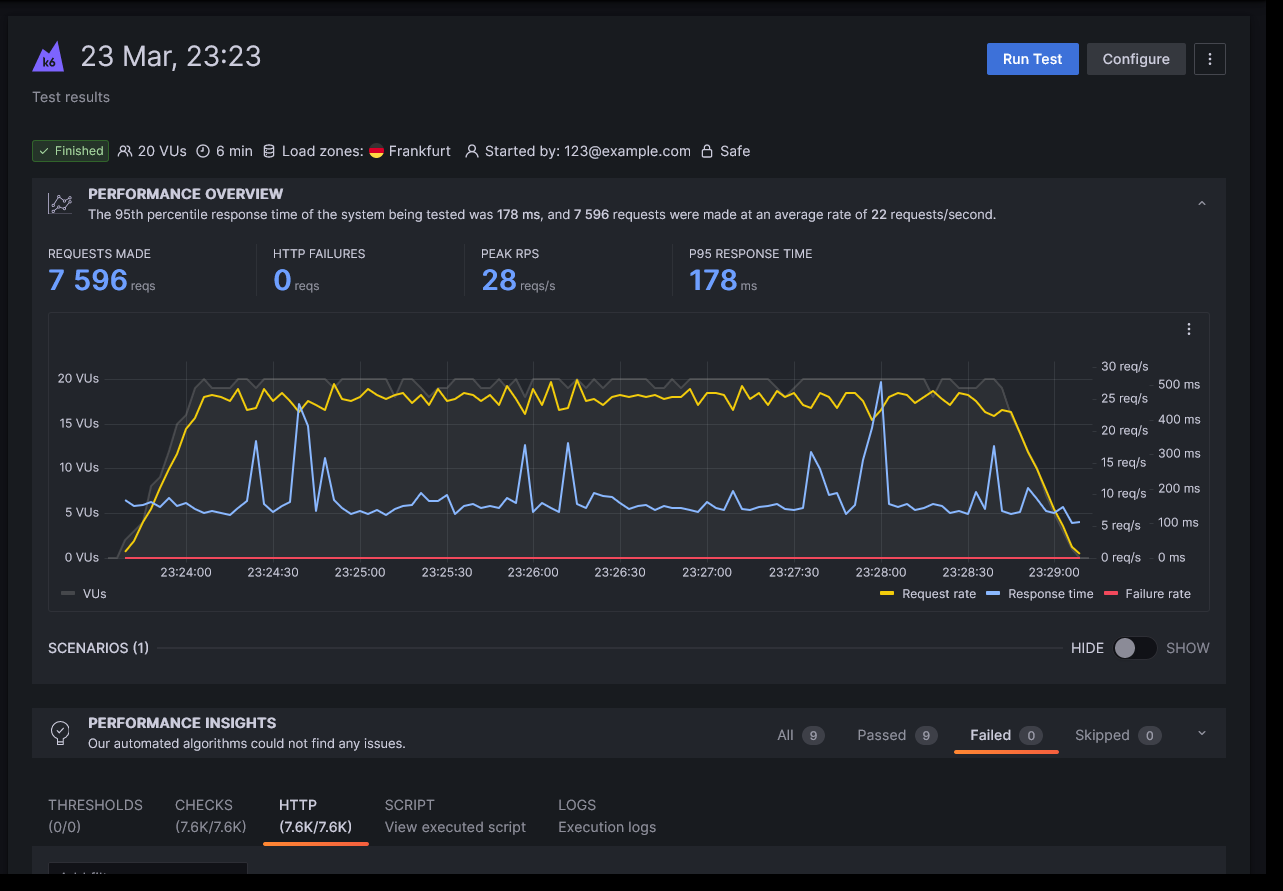Viewport: 1283px width, 891px height.
Task: Click the load zones database icon
Action: pyautogui.click(x=269, y=151)
